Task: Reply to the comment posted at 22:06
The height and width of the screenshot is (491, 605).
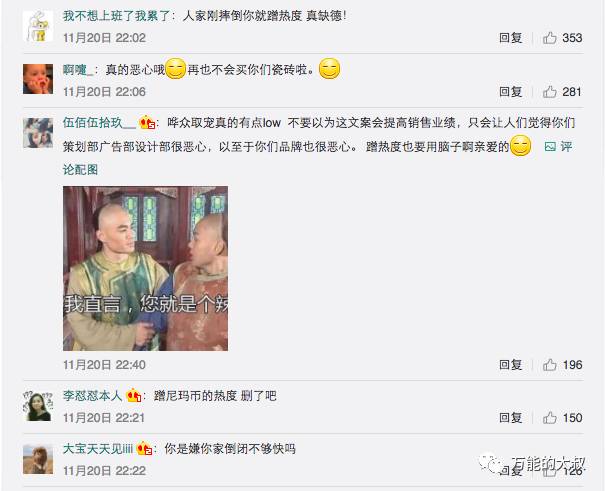Action: click(x=510, y=92)
